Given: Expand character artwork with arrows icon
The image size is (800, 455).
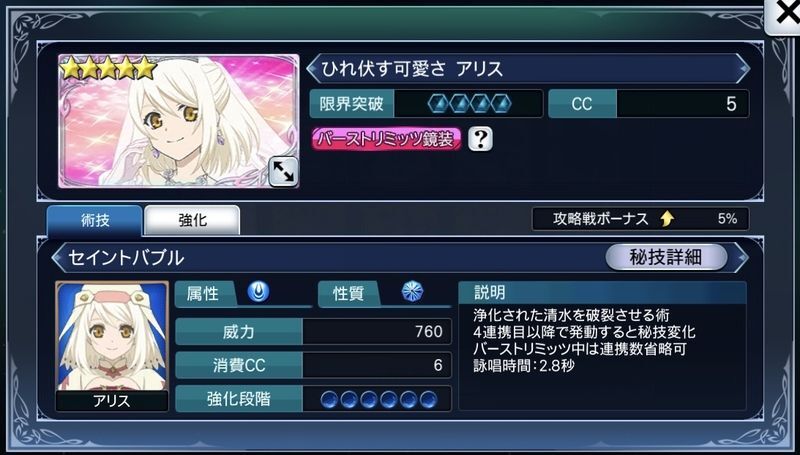Looking at the screenshot, I should [284, 172].
